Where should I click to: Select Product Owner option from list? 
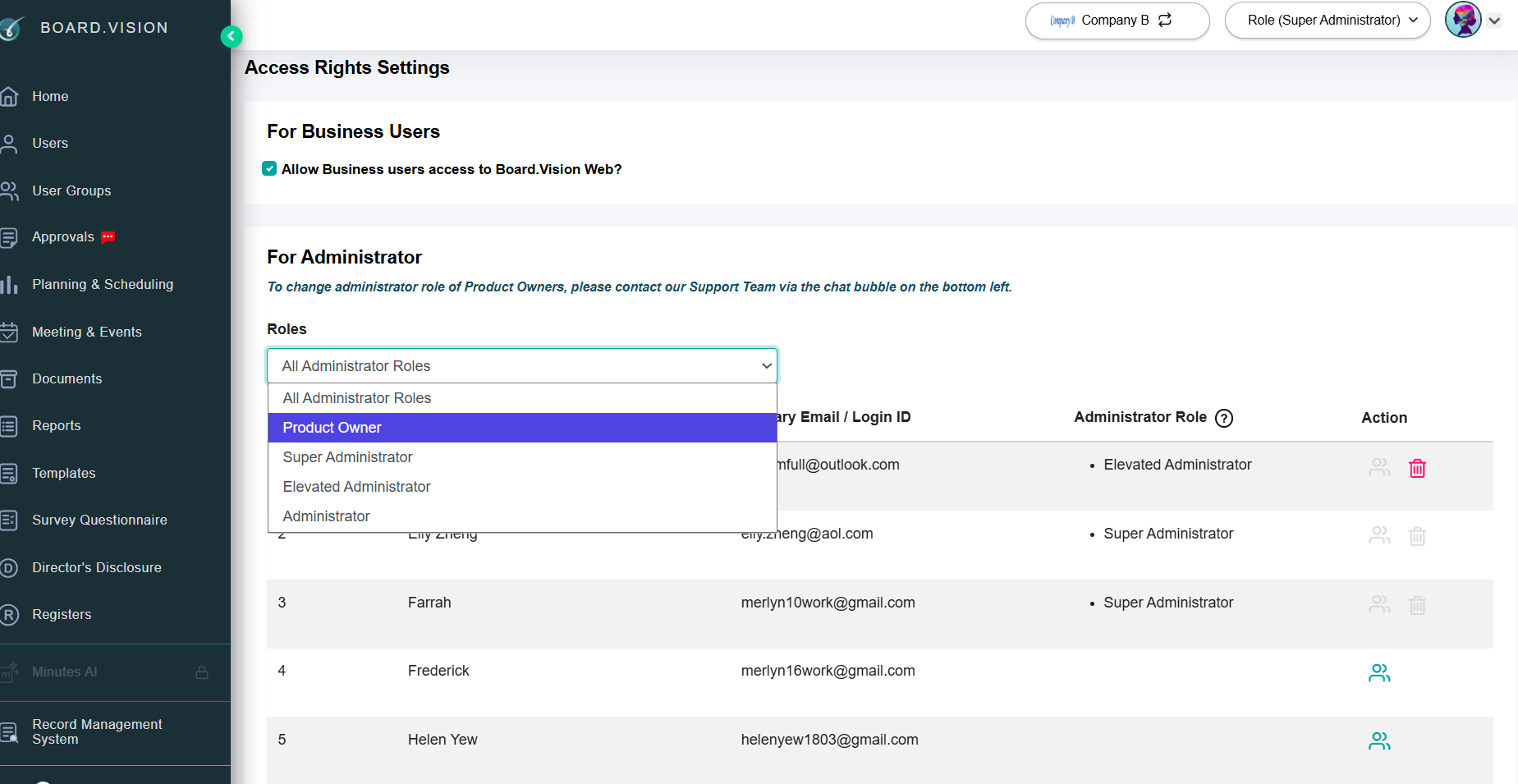522,428
